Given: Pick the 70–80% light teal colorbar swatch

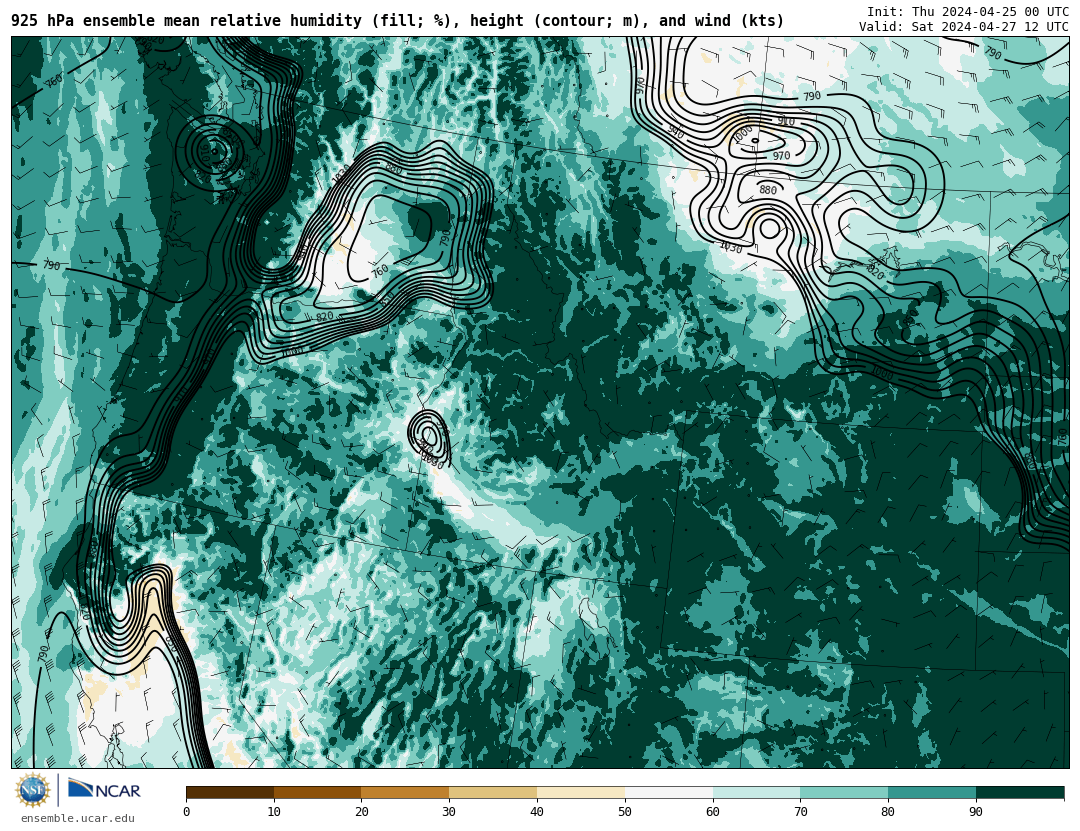Looking at the screenshot, I should (844, 792).
